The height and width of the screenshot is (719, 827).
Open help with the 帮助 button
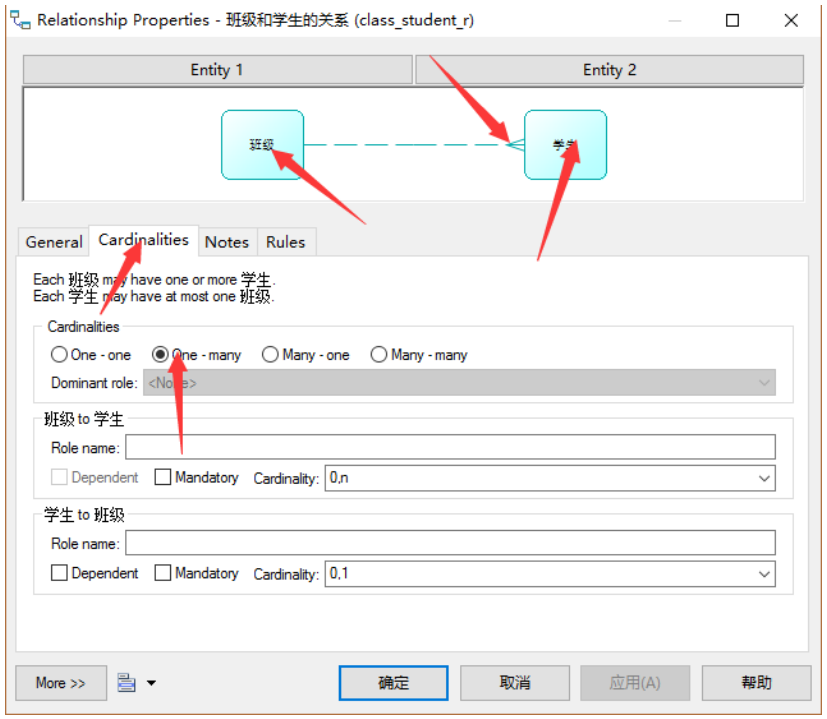coord(756,683)
